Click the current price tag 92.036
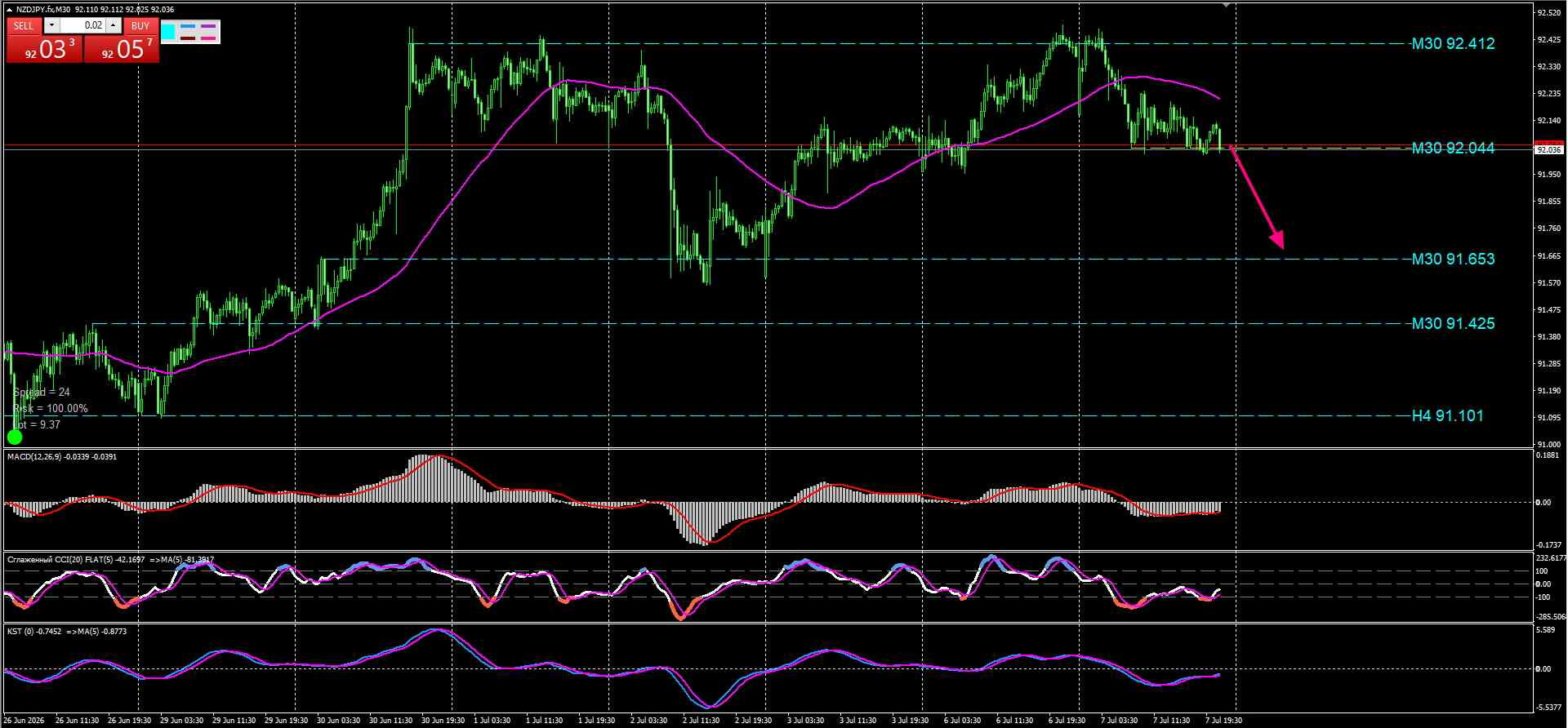This screenshot has width=1568, height=728. 1548,150
